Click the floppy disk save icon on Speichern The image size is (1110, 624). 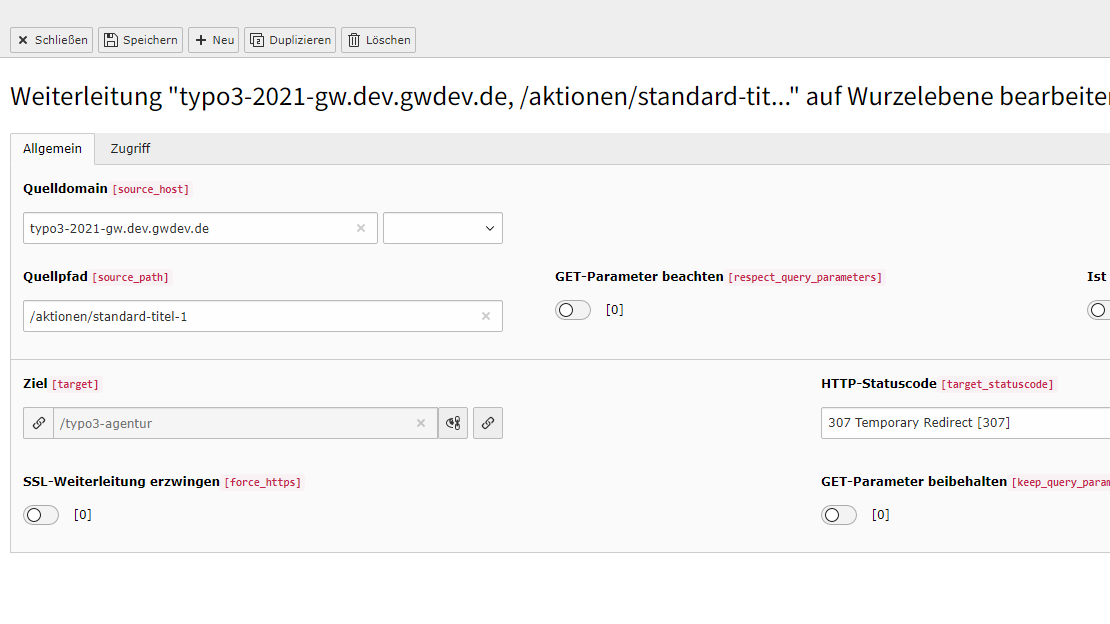113,40
